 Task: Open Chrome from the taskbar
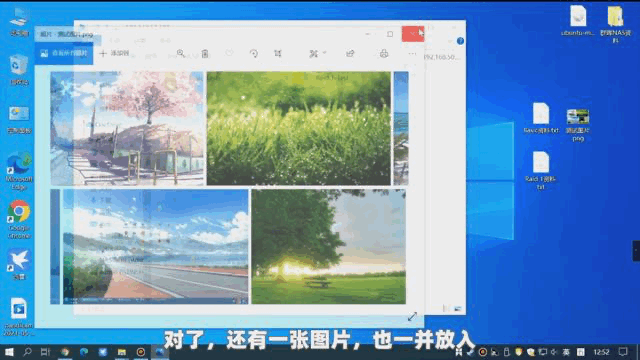65,352
